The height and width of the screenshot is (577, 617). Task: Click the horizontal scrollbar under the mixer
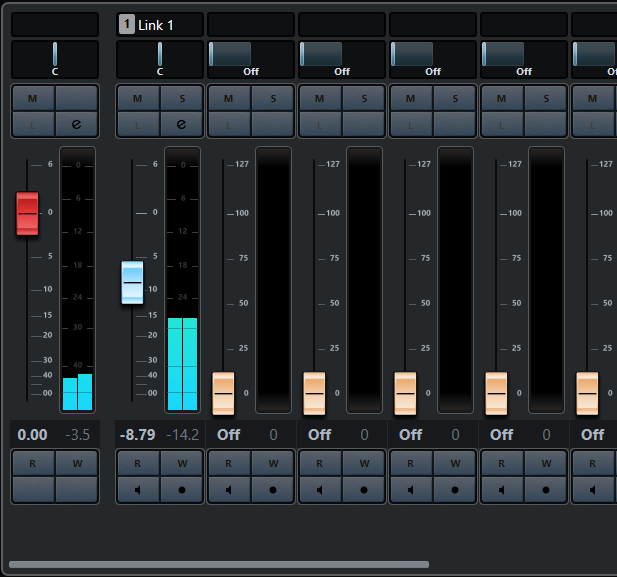(x=219, y=564)
